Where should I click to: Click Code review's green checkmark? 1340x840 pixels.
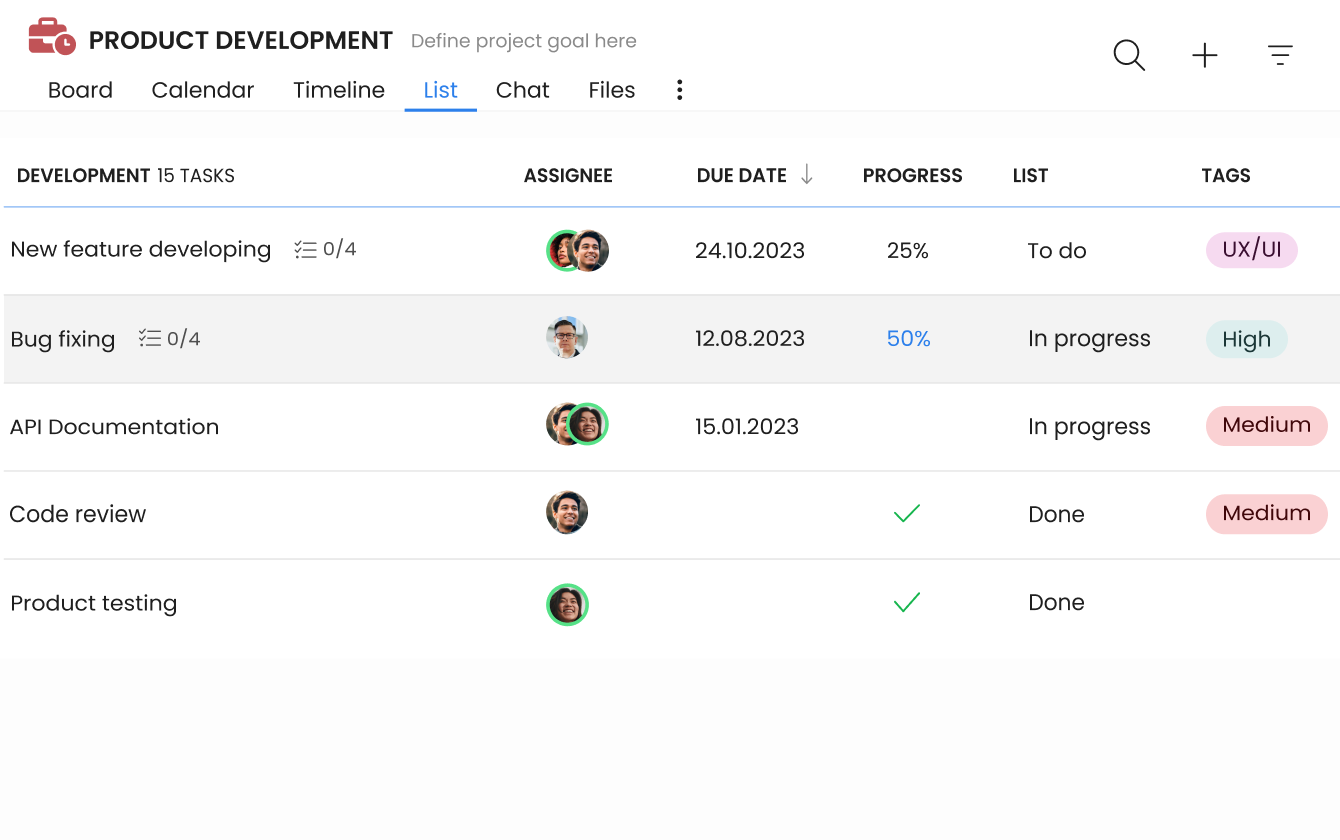coord(907,513)
